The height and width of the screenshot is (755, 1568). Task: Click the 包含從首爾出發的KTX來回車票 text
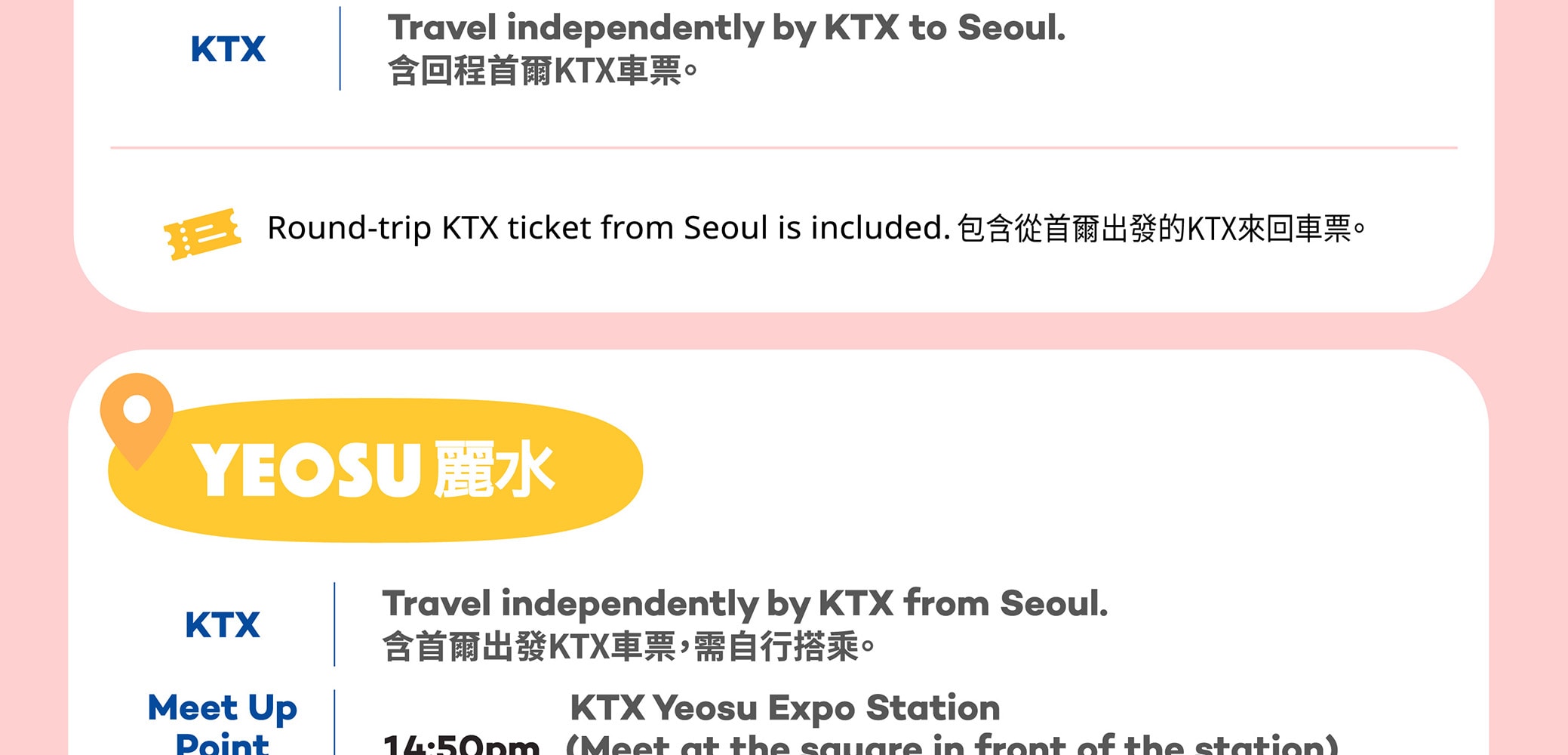[x=1161, y=229]
